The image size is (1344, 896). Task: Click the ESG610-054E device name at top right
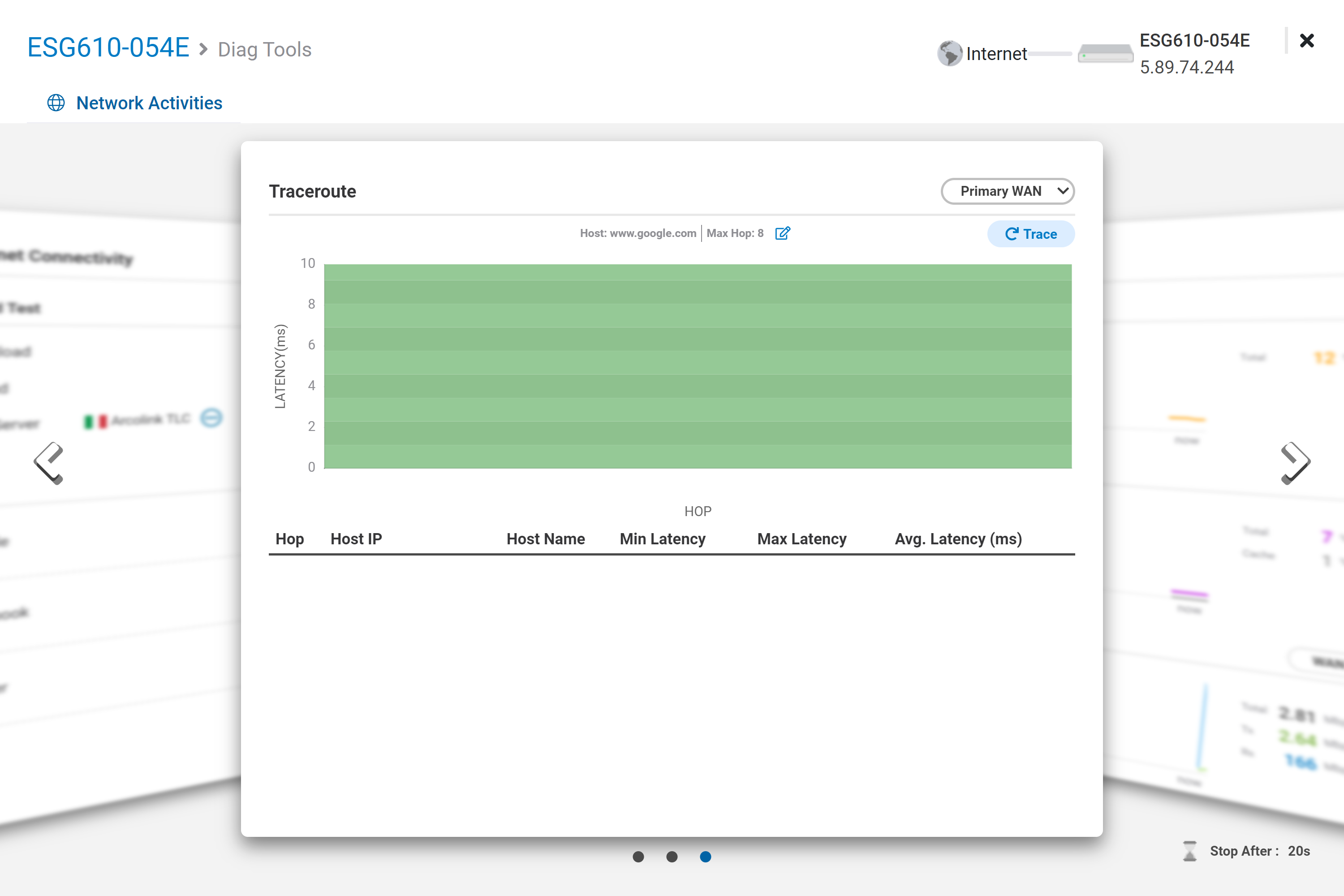(1195, 41)
